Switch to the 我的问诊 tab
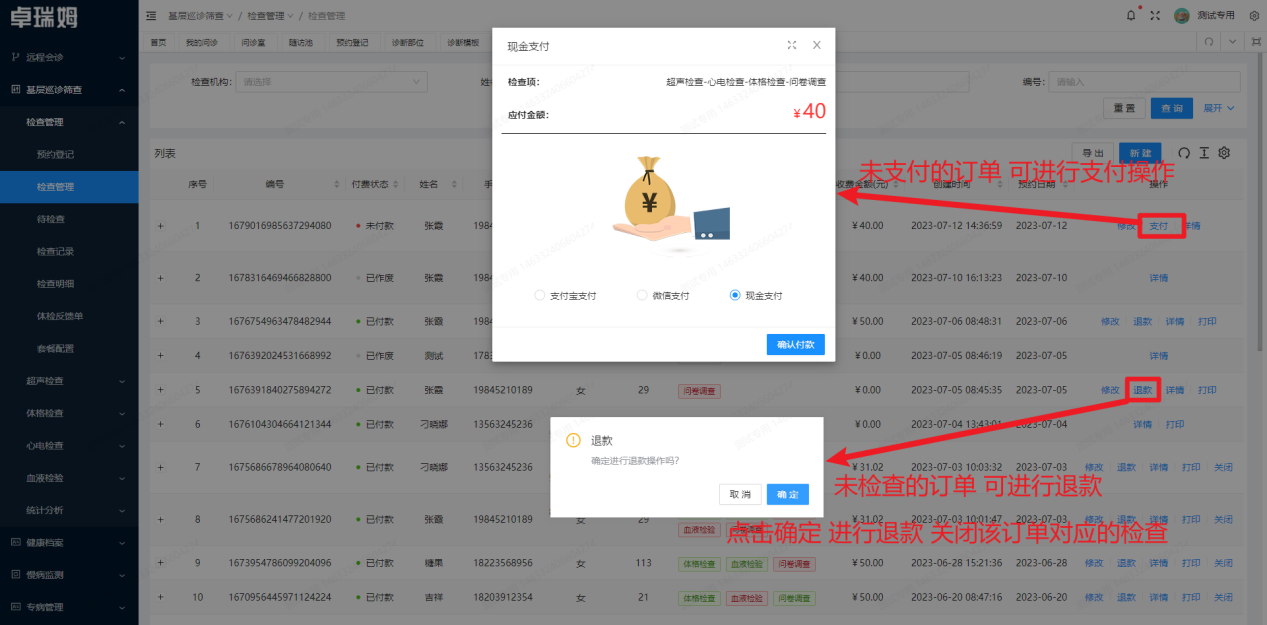The height and width of the screenshot is (625, 1267). click(x=201, y=42)
